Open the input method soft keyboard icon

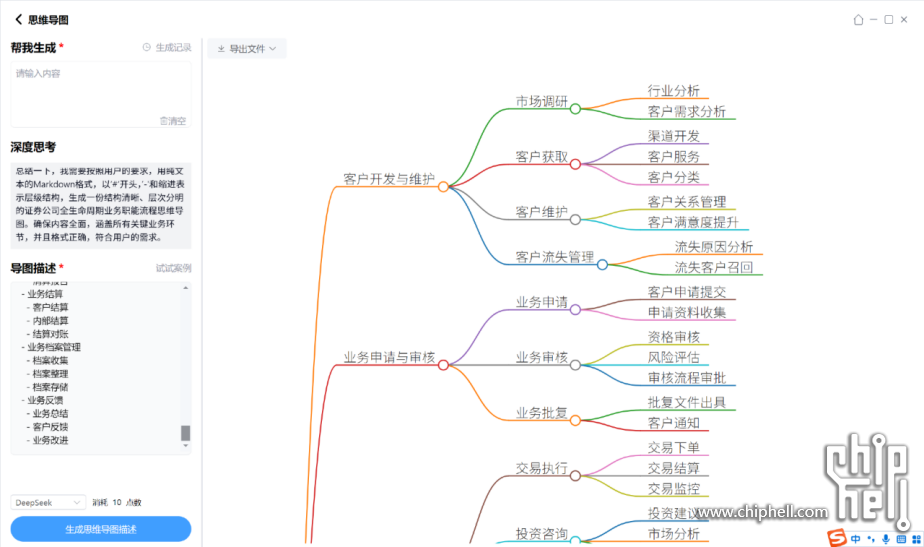tap(901, 539)
